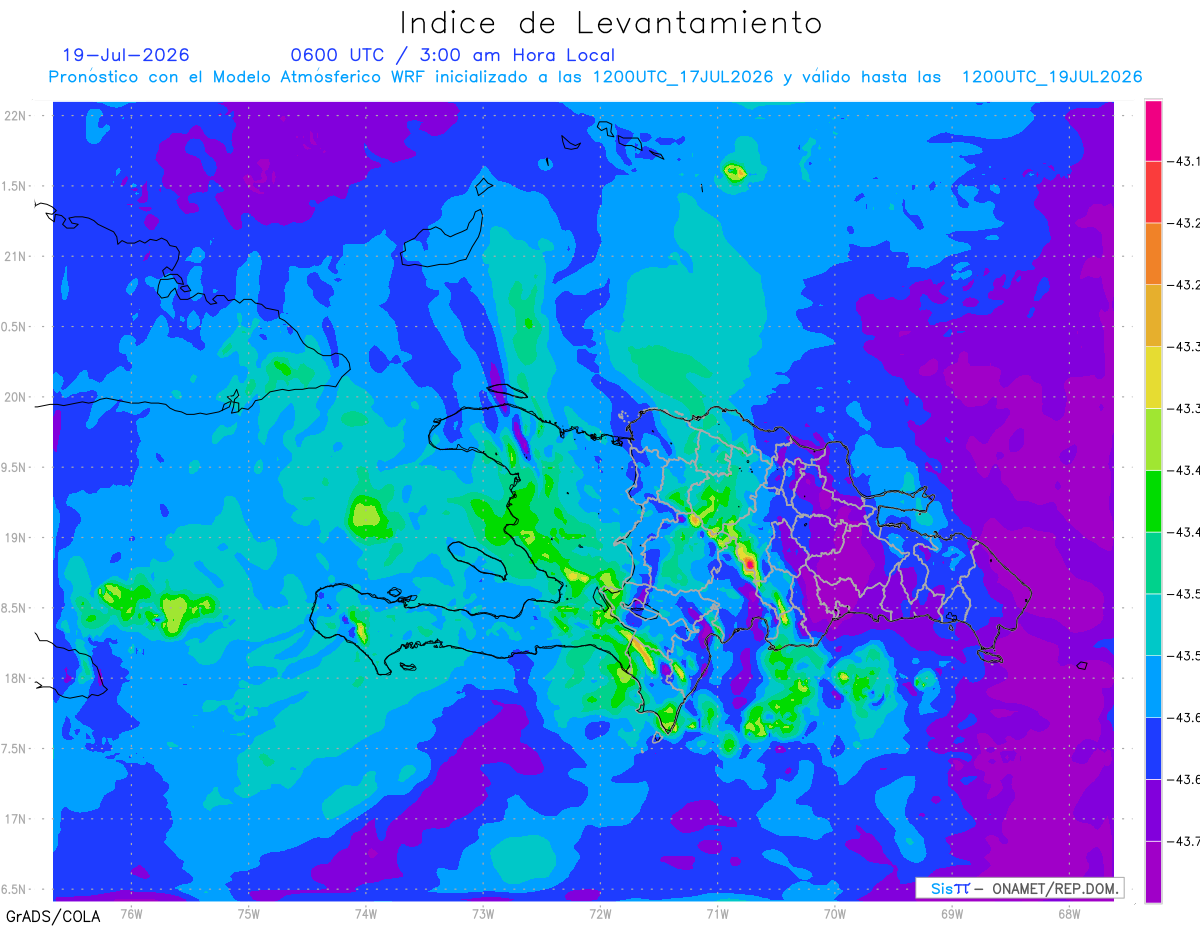Click the '8.5N' latitude tick label
The image size is (1200, 927).
coord(15,608)
